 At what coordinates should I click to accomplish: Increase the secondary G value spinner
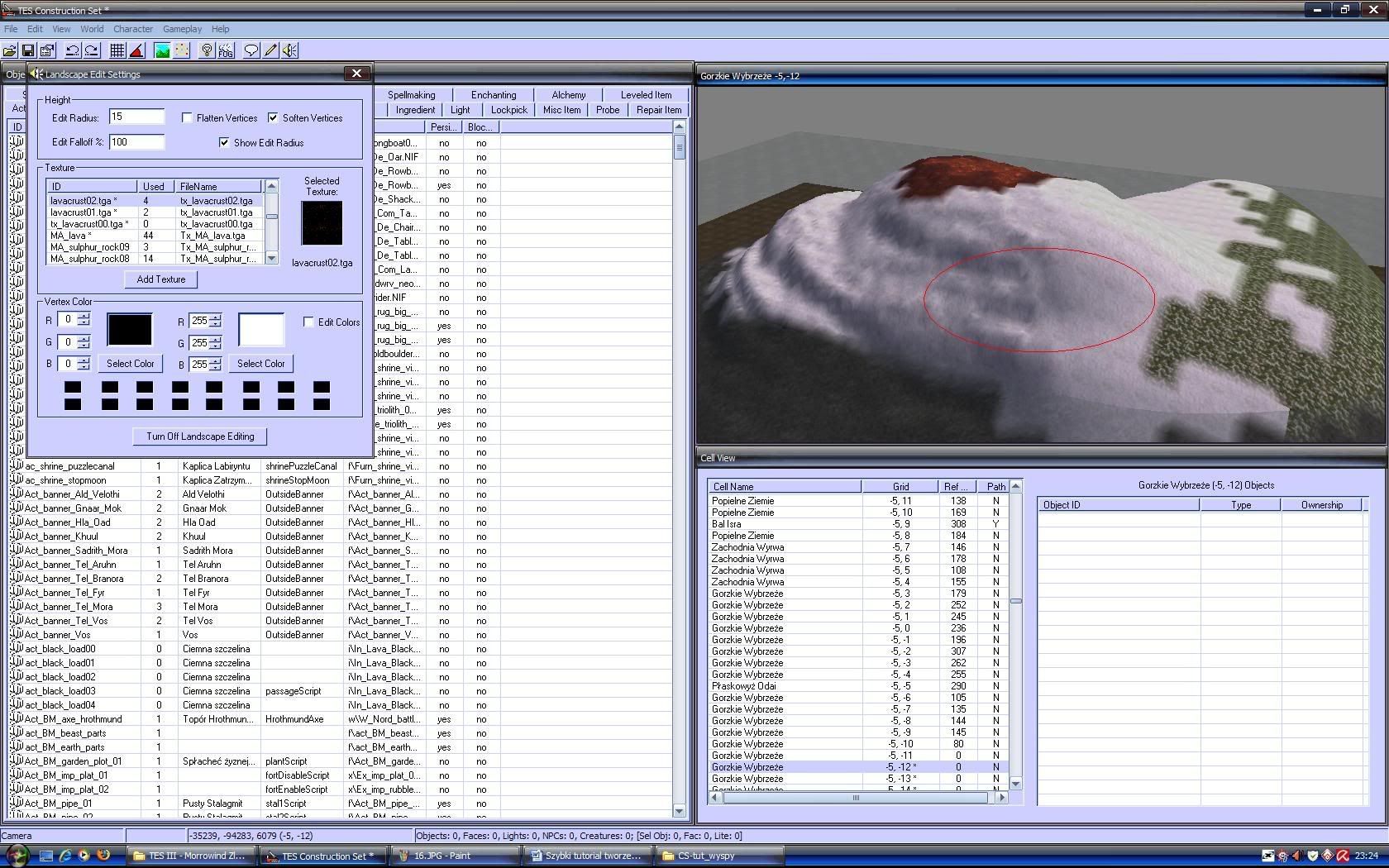coord(216,340)
